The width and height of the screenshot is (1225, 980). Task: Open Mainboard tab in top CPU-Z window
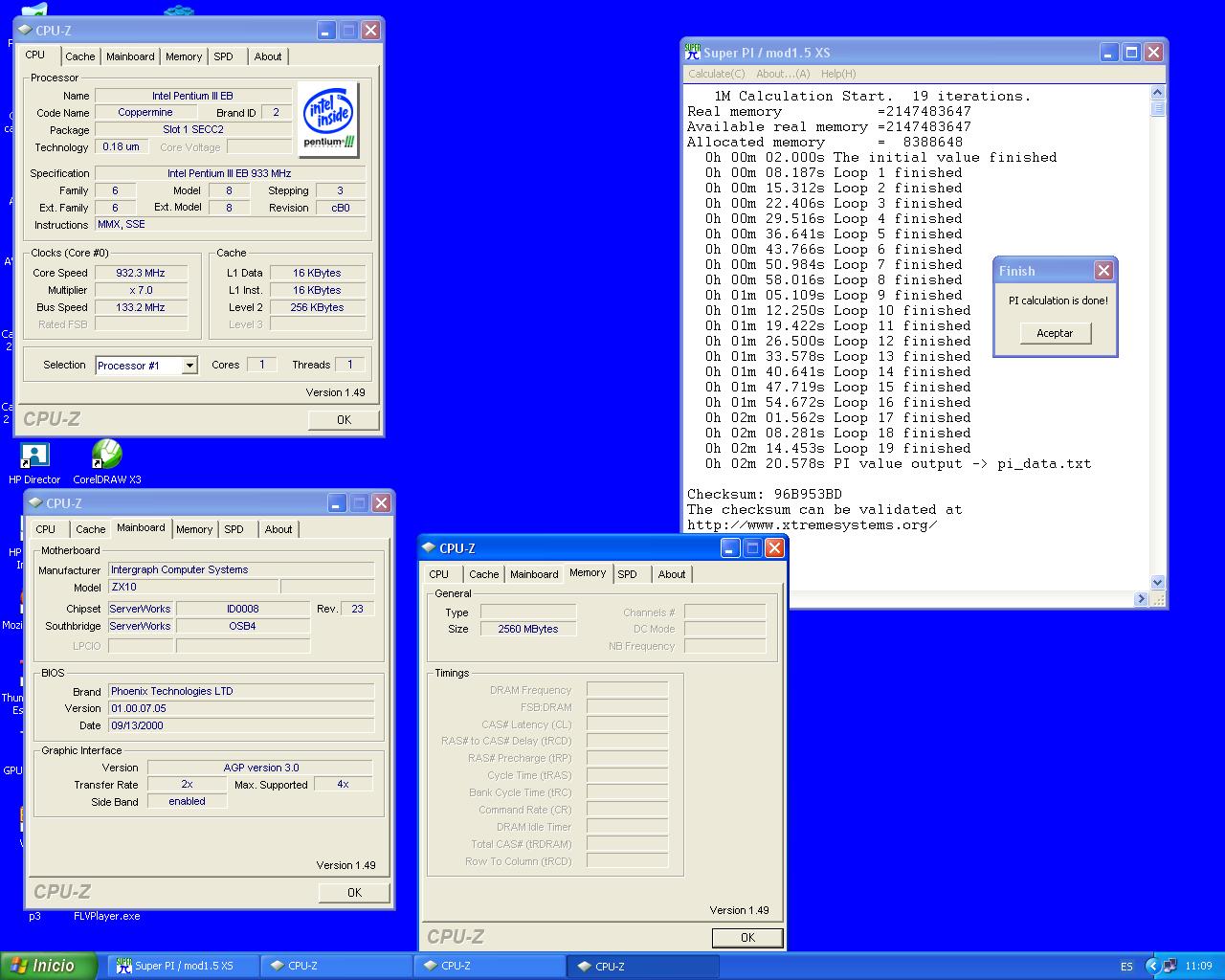(x=130, y=56)
